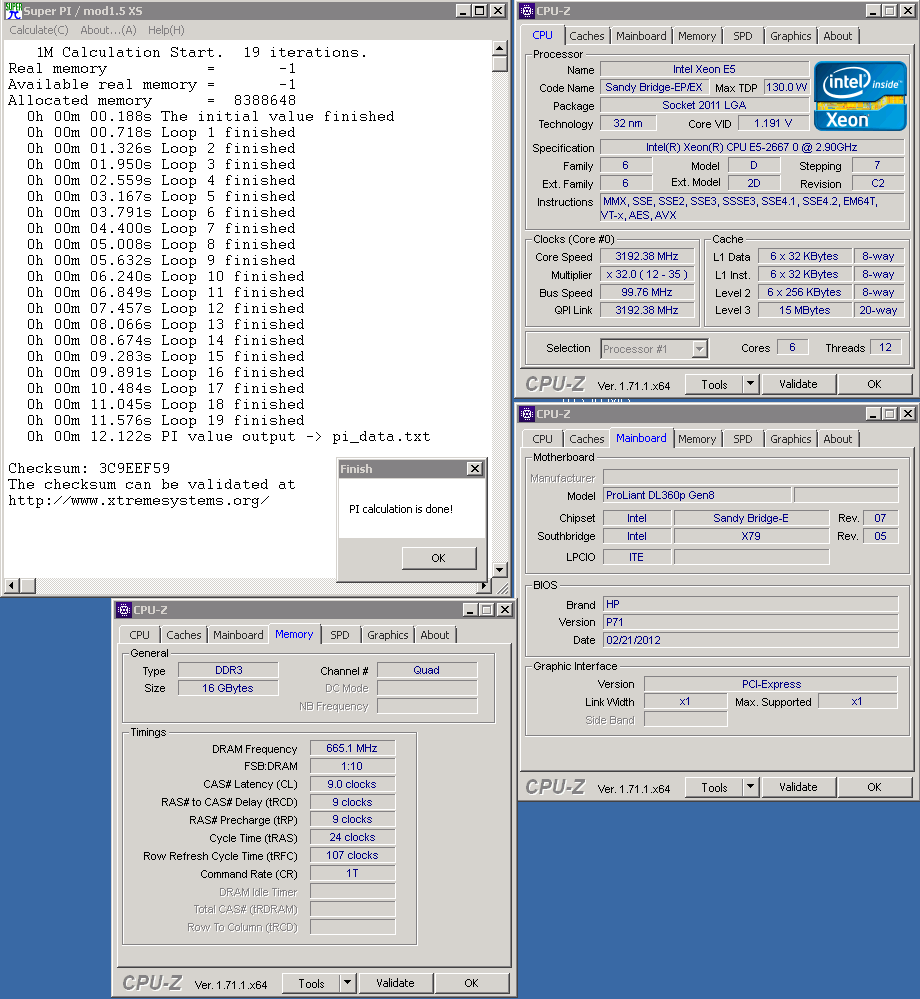
Task: Click Southbridge value X79
Action: coord(751,536)
